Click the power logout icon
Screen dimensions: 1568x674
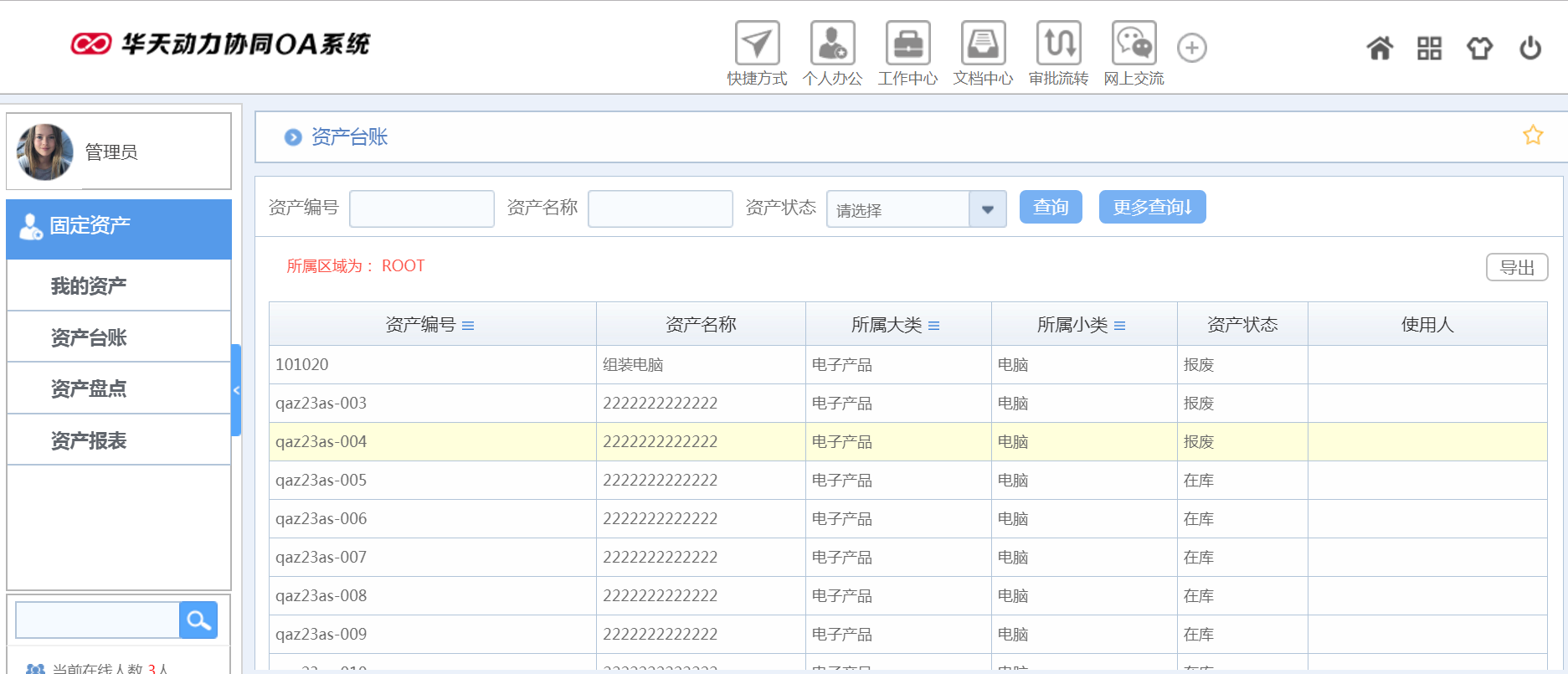pyautogui.click(x=1529, y=49)
